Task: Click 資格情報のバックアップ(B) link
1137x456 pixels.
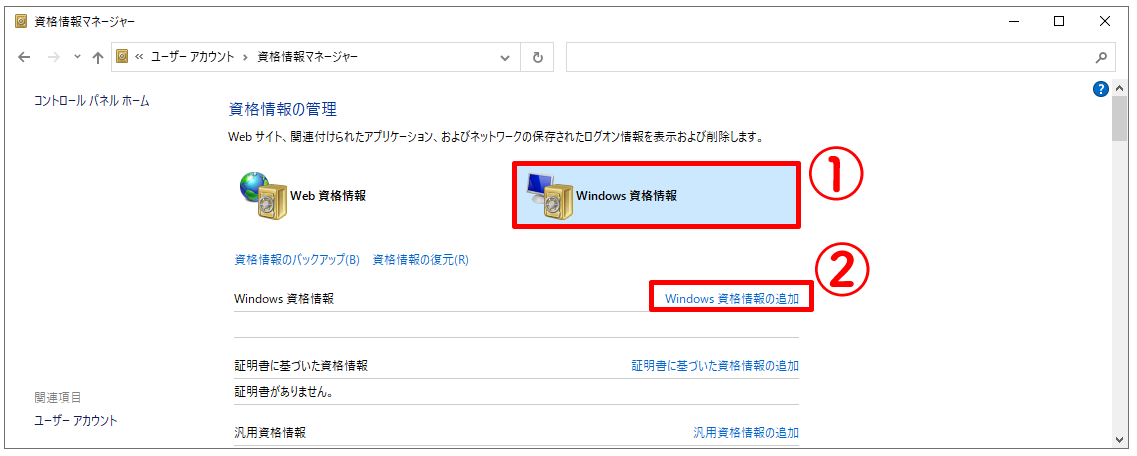Action: tap(297, 260)
